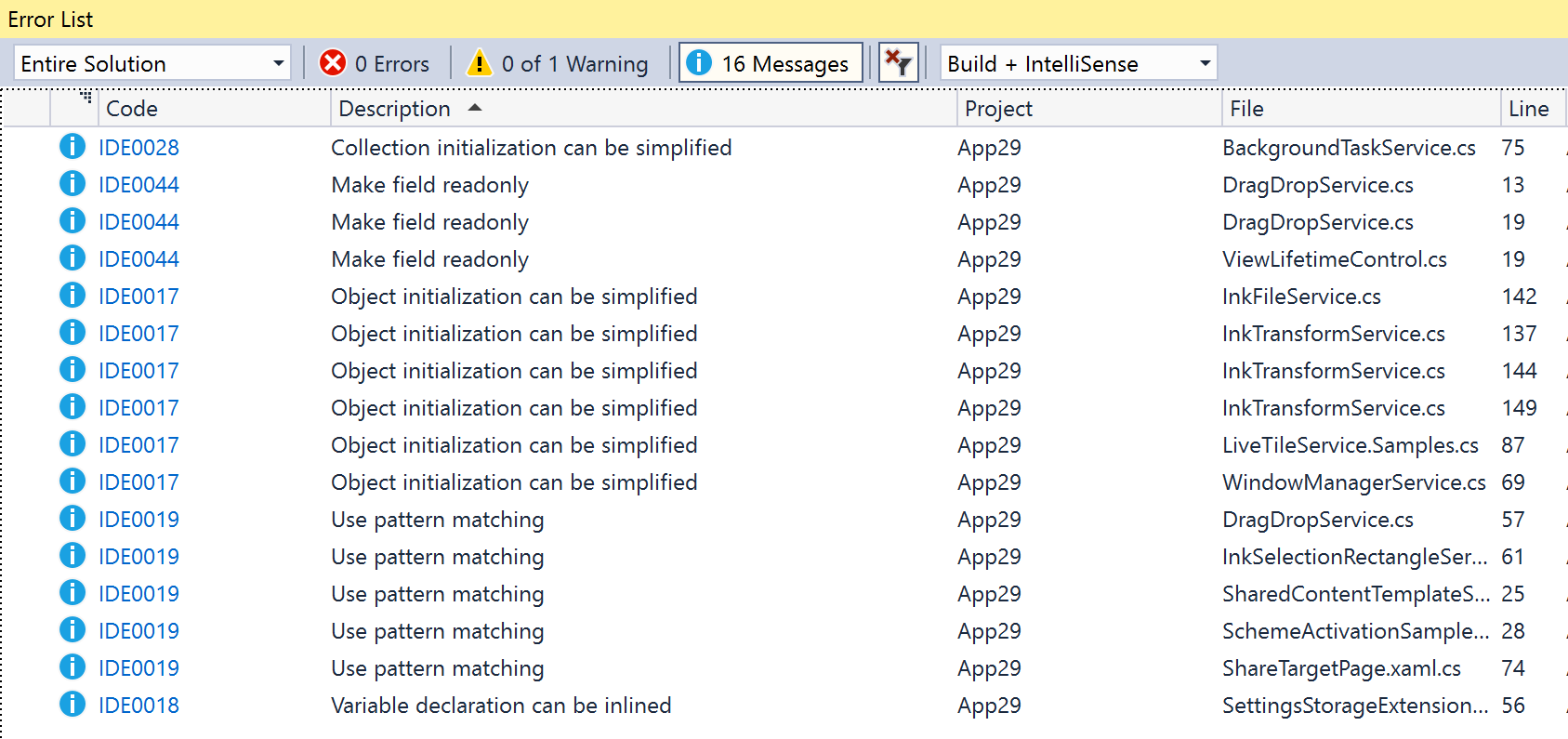Click 'Make field readonly' for ViewLifetimeControl.cs
Viewport: 1568px width, 739px height.
click(430, 259)
